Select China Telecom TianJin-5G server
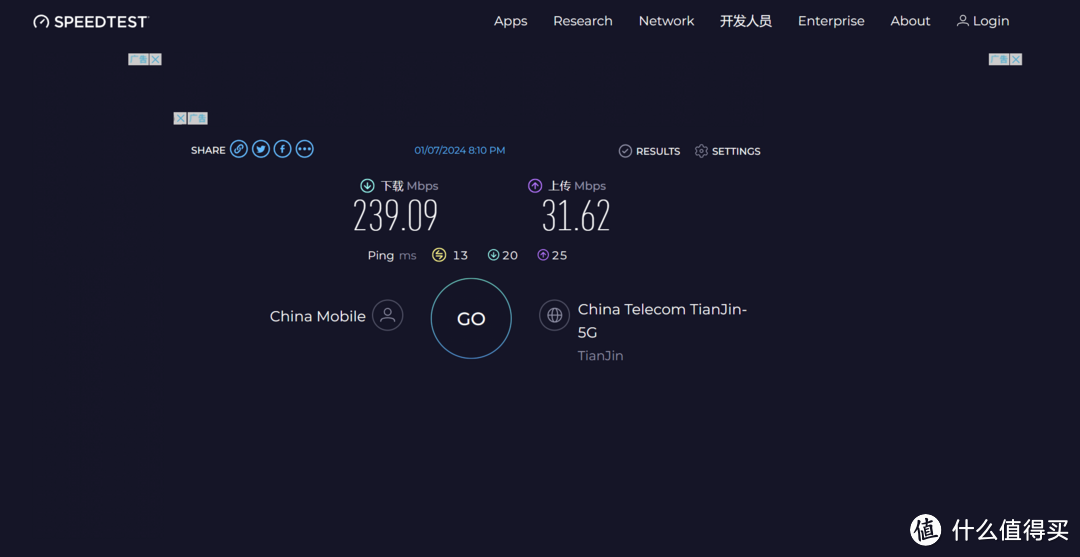The image size is (1080, 557). (663, 321)
